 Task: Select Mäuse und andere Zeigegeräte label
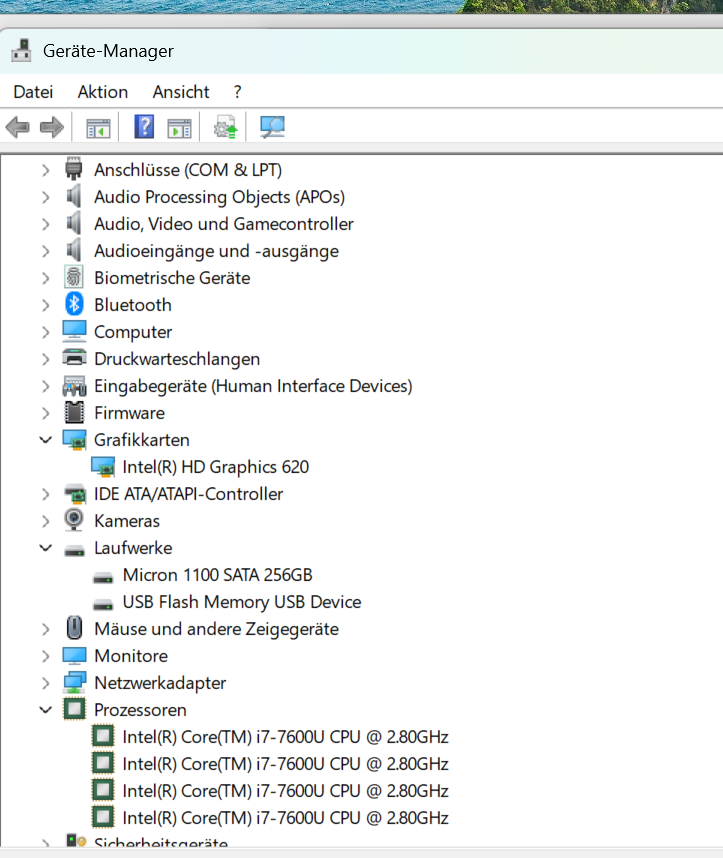pos(216,629)
